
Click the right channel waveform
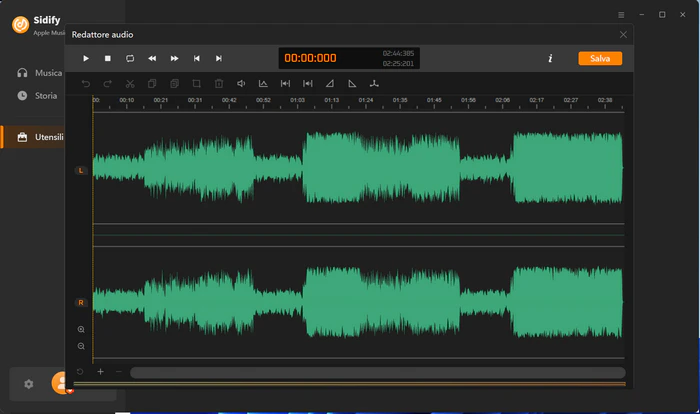pos(358,302)
